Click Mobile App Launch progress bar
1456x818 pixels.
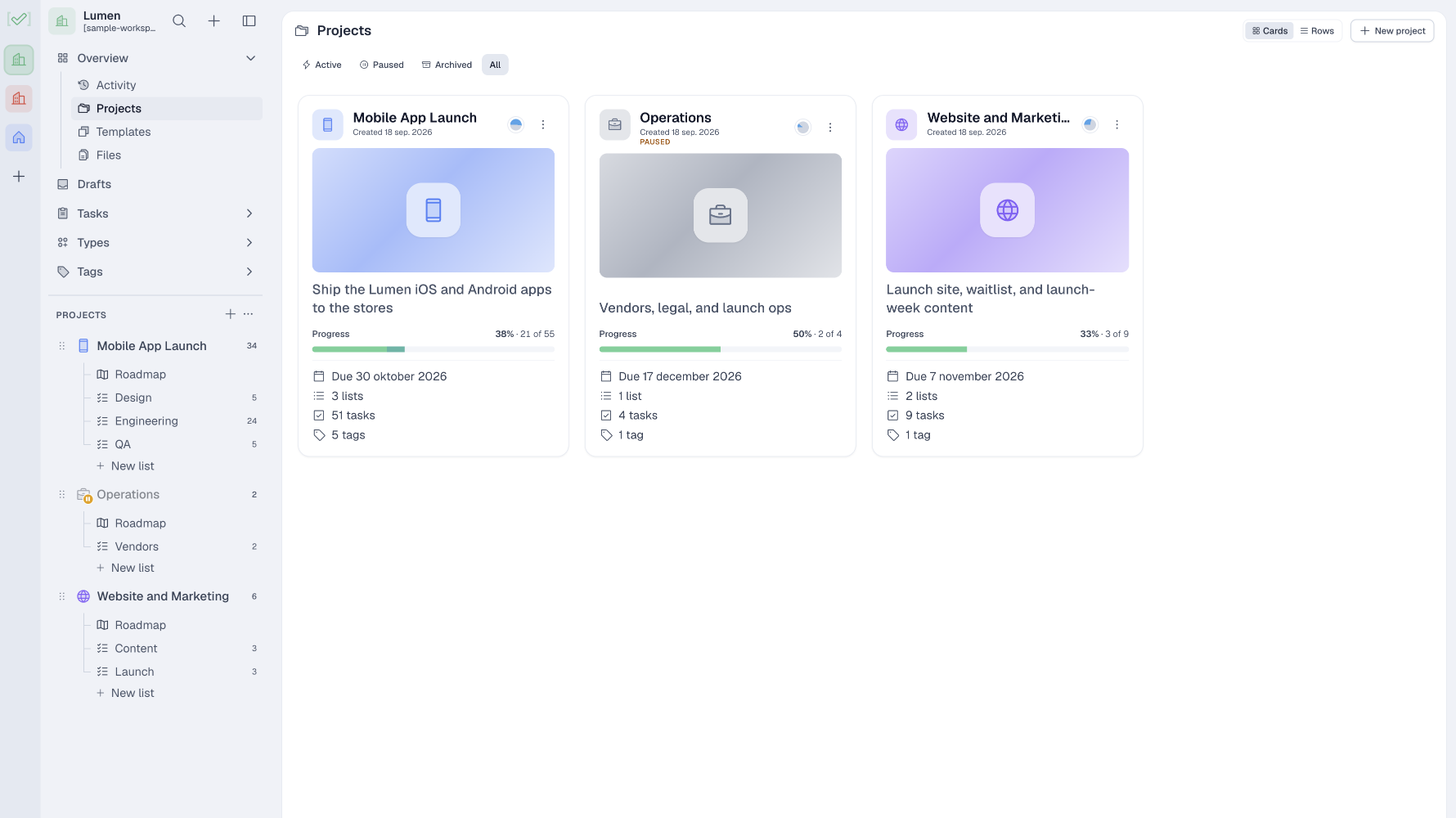pyautogui.click(x=434, y=349)
